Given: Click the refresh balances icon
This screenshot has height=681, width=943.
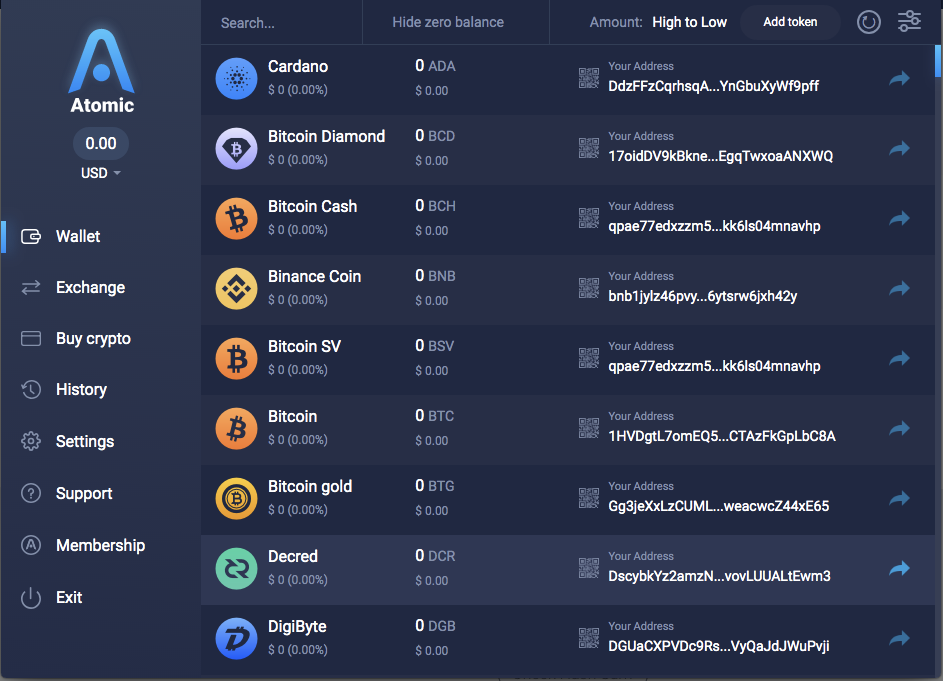Looking at the screenshot, I should point(868,22).
